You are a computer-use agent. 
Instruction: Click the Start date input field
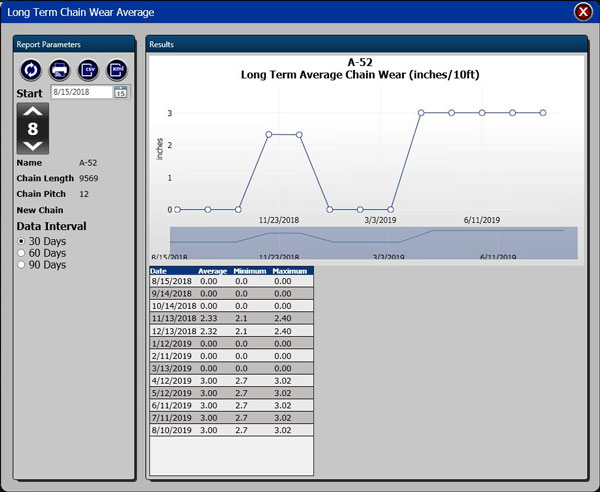pyautogui.click(x=80, y=92)
